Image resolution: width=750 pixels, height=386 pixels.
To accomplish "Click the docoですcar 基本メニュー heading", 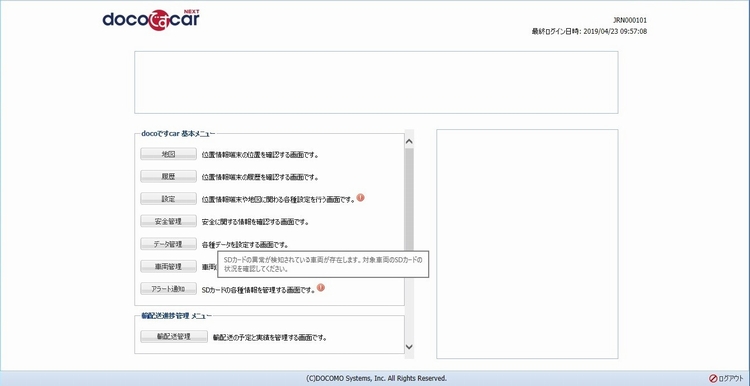I will [x=178, y=134].
